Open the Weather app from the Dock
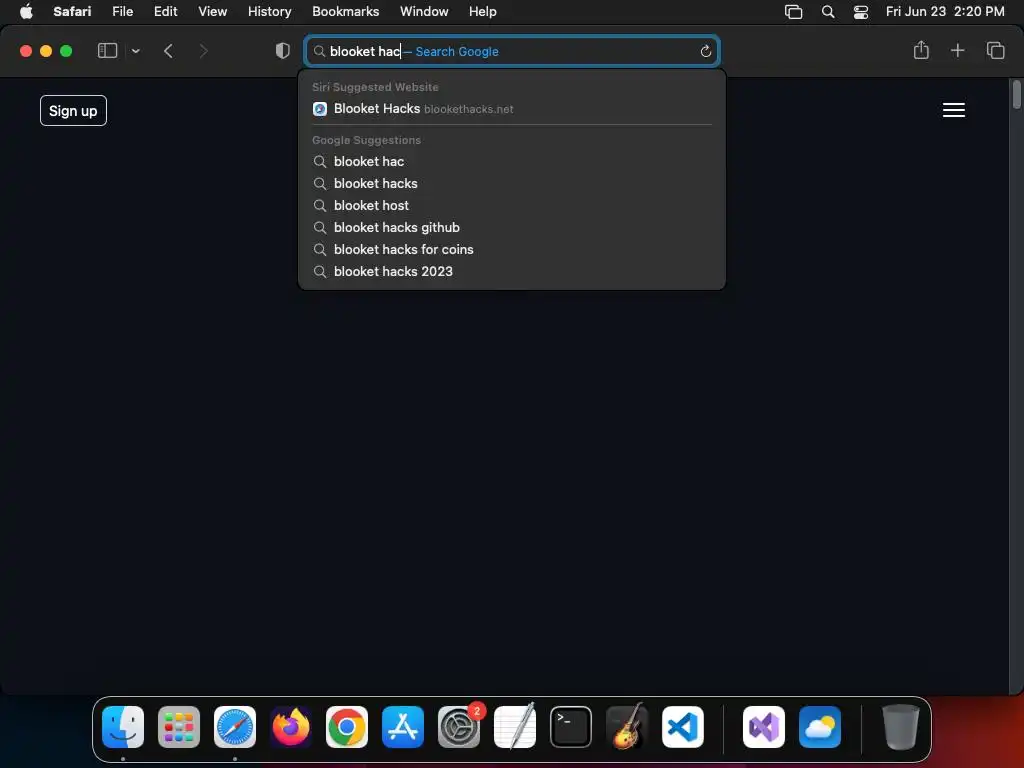The width and height of the screenshot is (1024, 768). [x=820, y=727]
